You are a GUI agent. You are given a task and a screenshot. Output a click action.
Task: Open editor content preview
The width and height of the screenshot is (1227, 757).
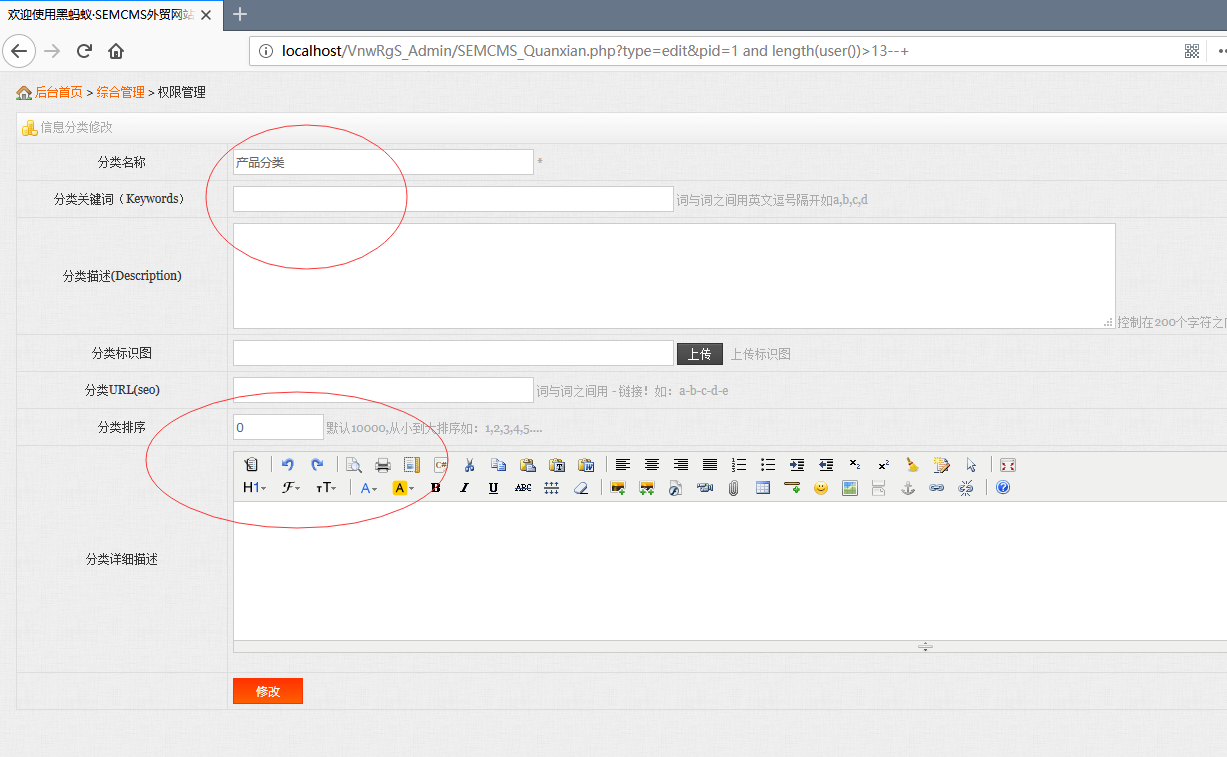click(354, 465)
